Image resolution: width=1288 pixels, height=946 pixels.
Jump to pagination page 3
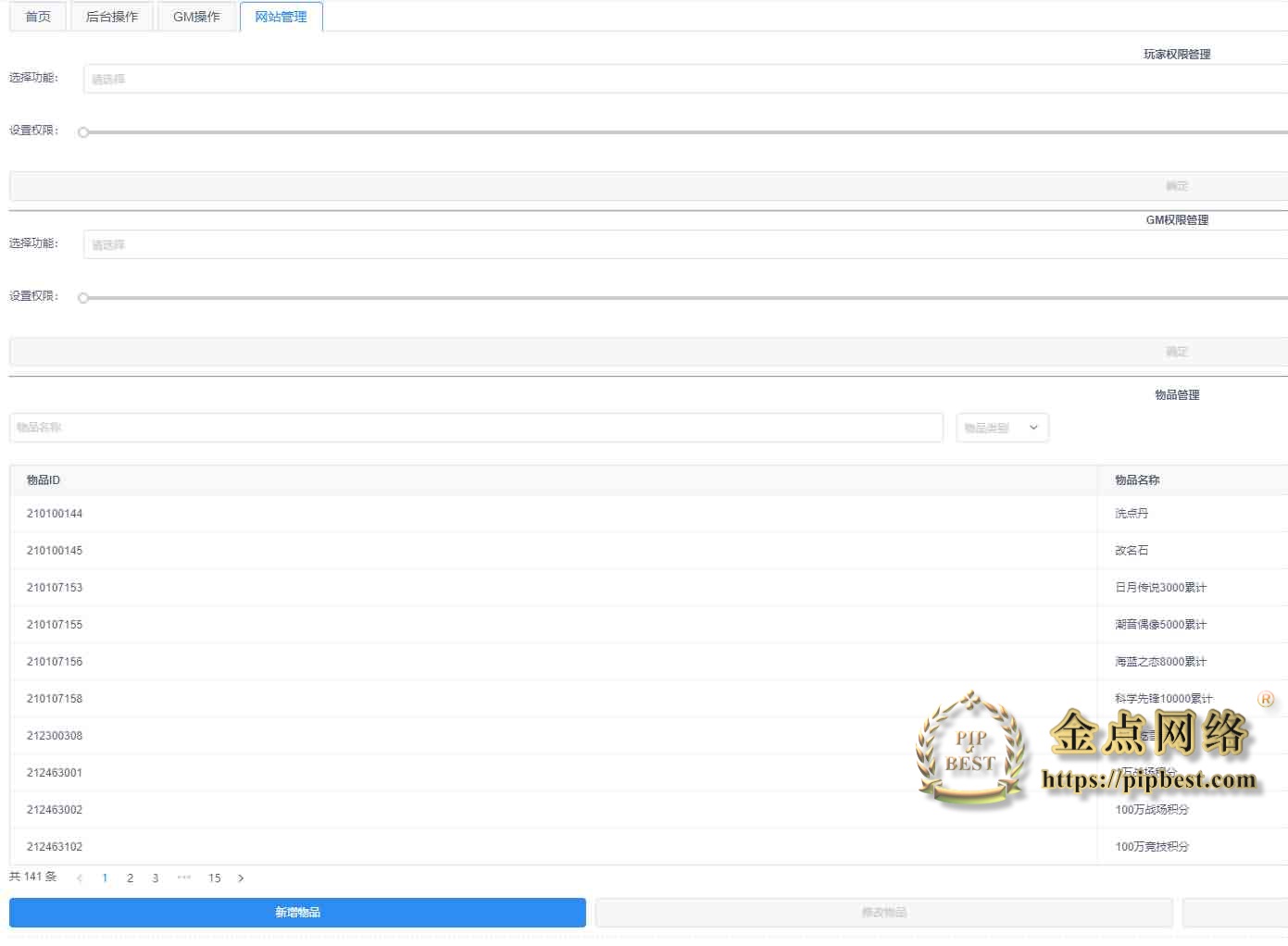tap(156, 878)
